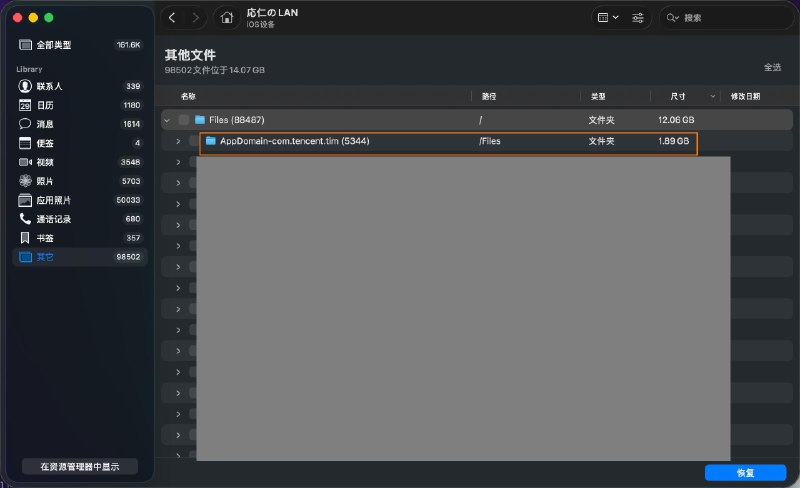Viewport: 800px width, 488px height.
Task: Open the filter settings sliders icon
Action: (638, 18)
